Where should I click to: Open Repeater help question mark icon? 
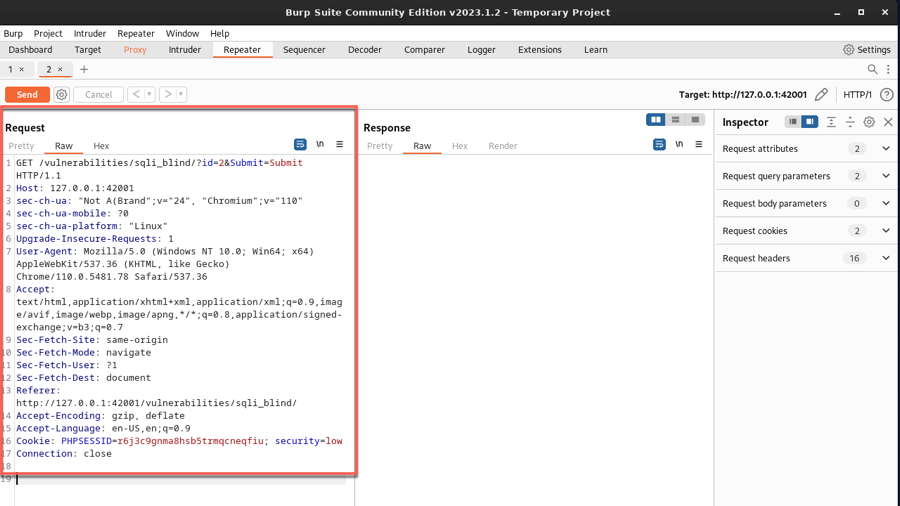(x=887, y=95)
